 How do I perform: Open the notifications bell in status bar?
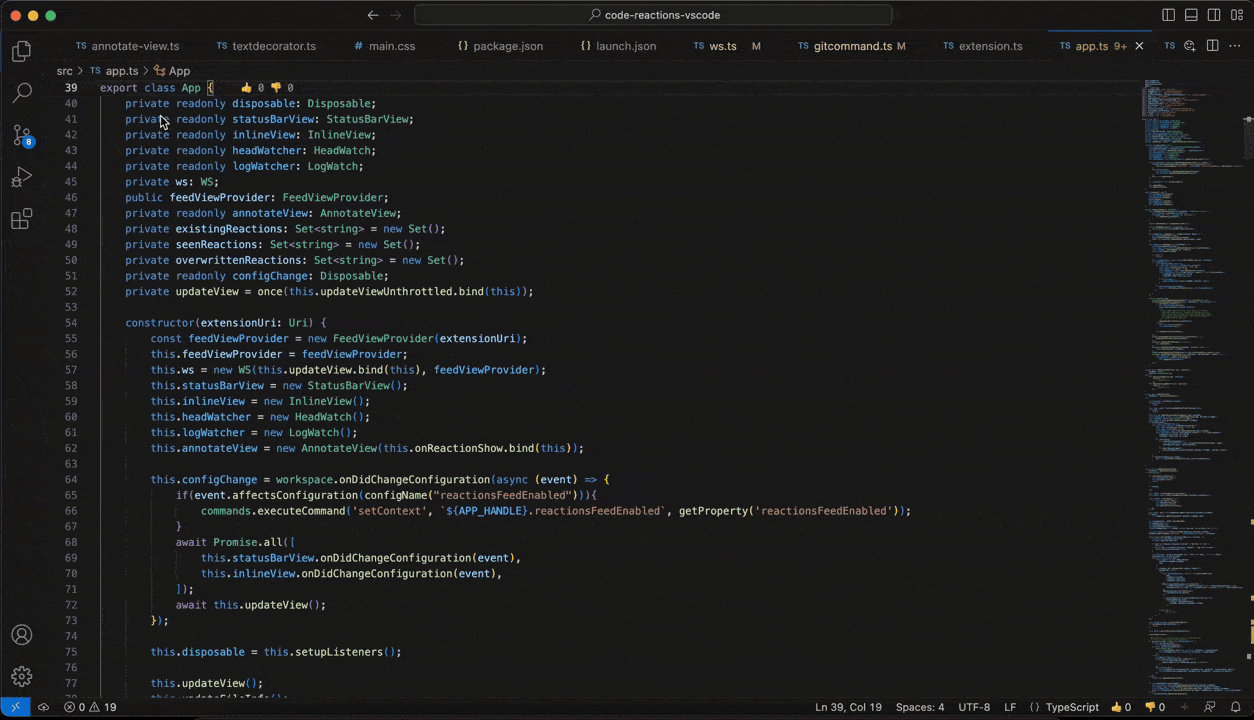(1236, 707)
